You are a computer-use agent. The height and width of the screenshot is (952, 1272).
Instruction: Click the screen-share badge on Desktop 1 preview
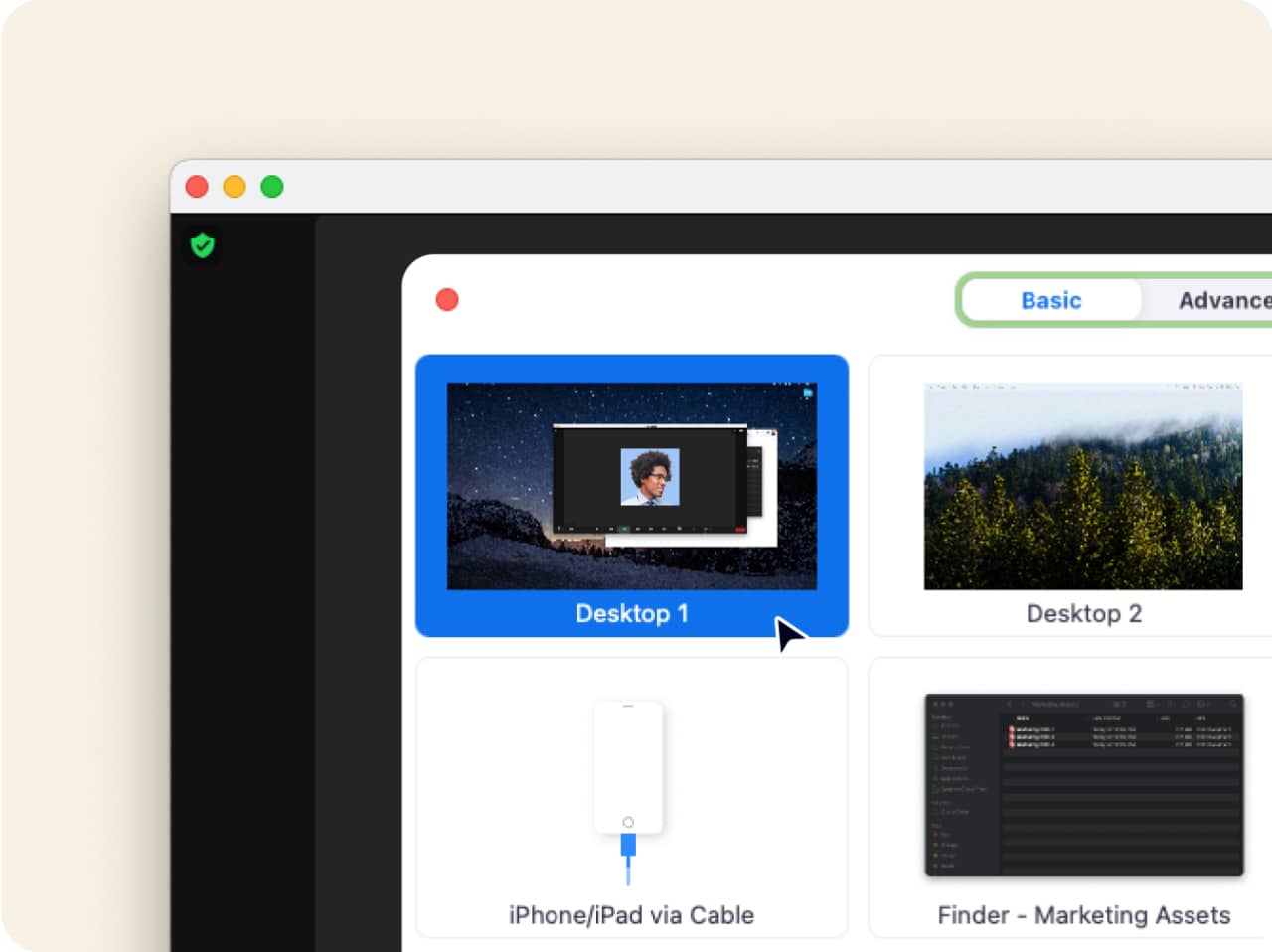(x=807, y=394)
